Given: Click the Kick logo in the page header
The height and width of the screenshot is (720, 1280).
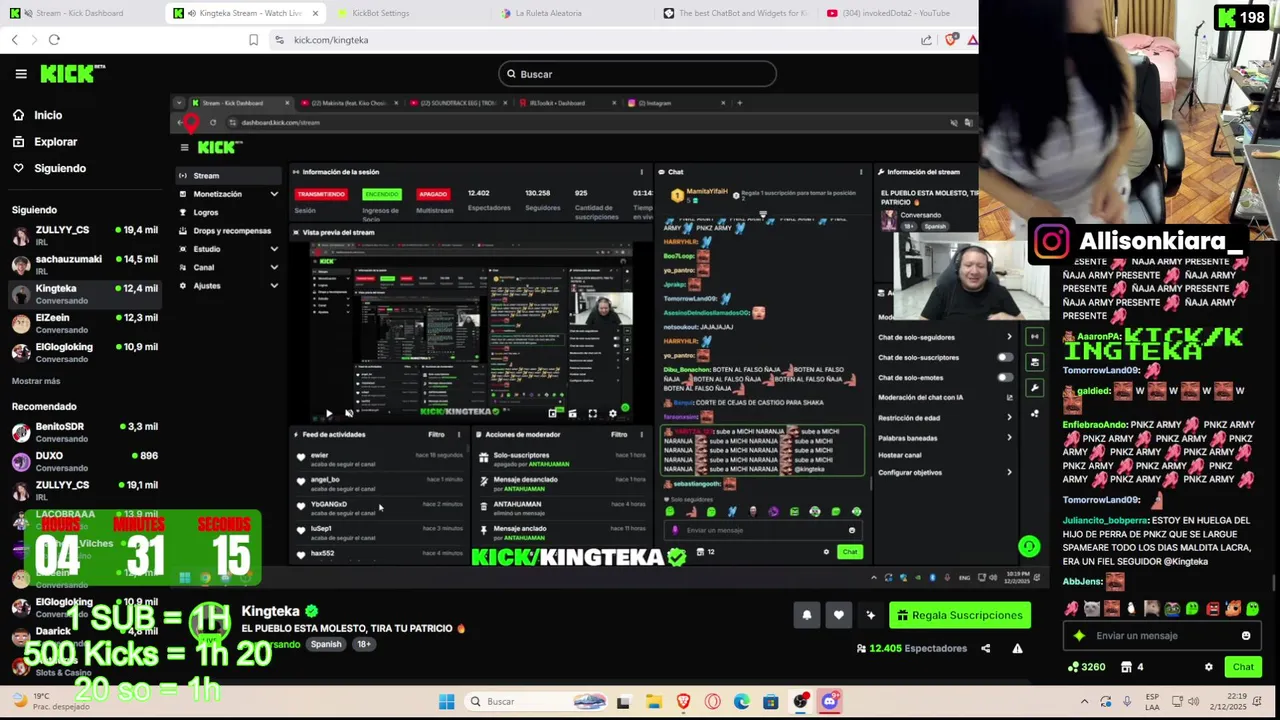Looking at the screenshot, I should click(x=72, y=73).
